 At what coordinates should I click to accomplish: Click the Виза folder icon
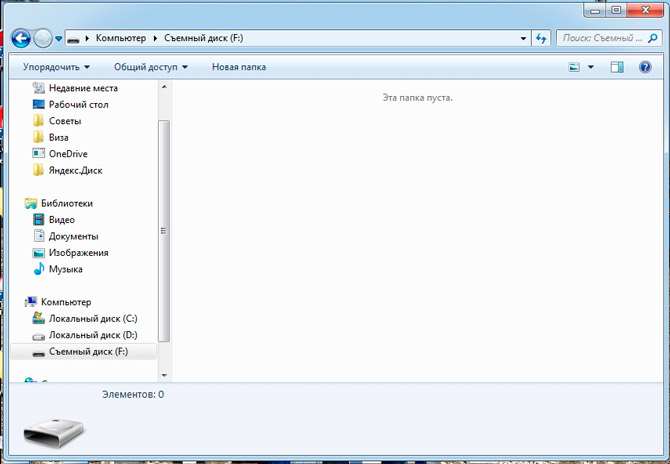click(x=38, y=137)
